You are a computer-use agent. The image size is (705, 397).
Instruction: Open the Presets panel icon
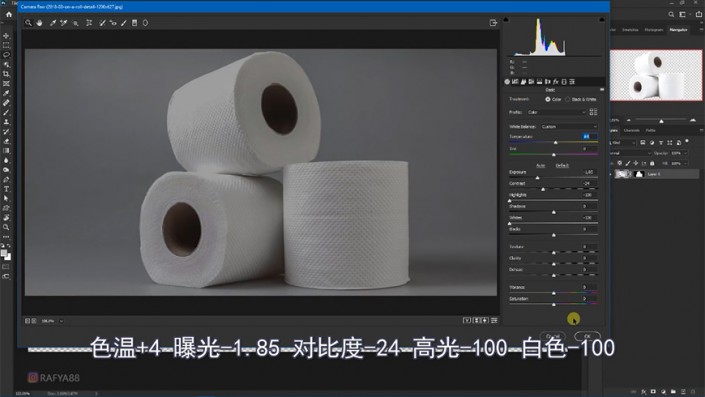(x=572, y=82)
